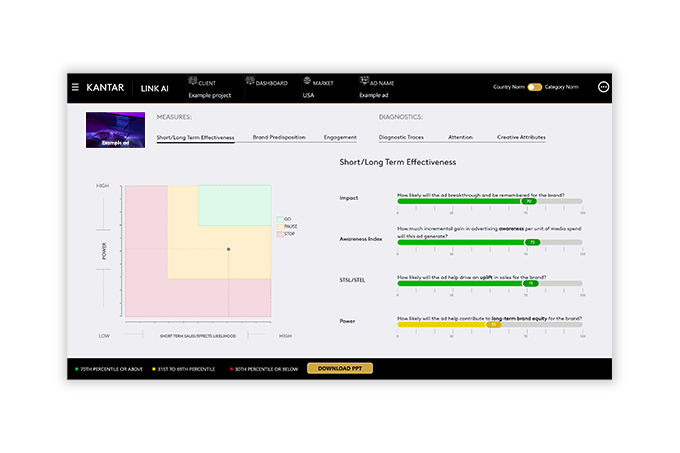680x453 pixels.
Task: Go to the Attention diagnostics tab
Action: point(460,137)
